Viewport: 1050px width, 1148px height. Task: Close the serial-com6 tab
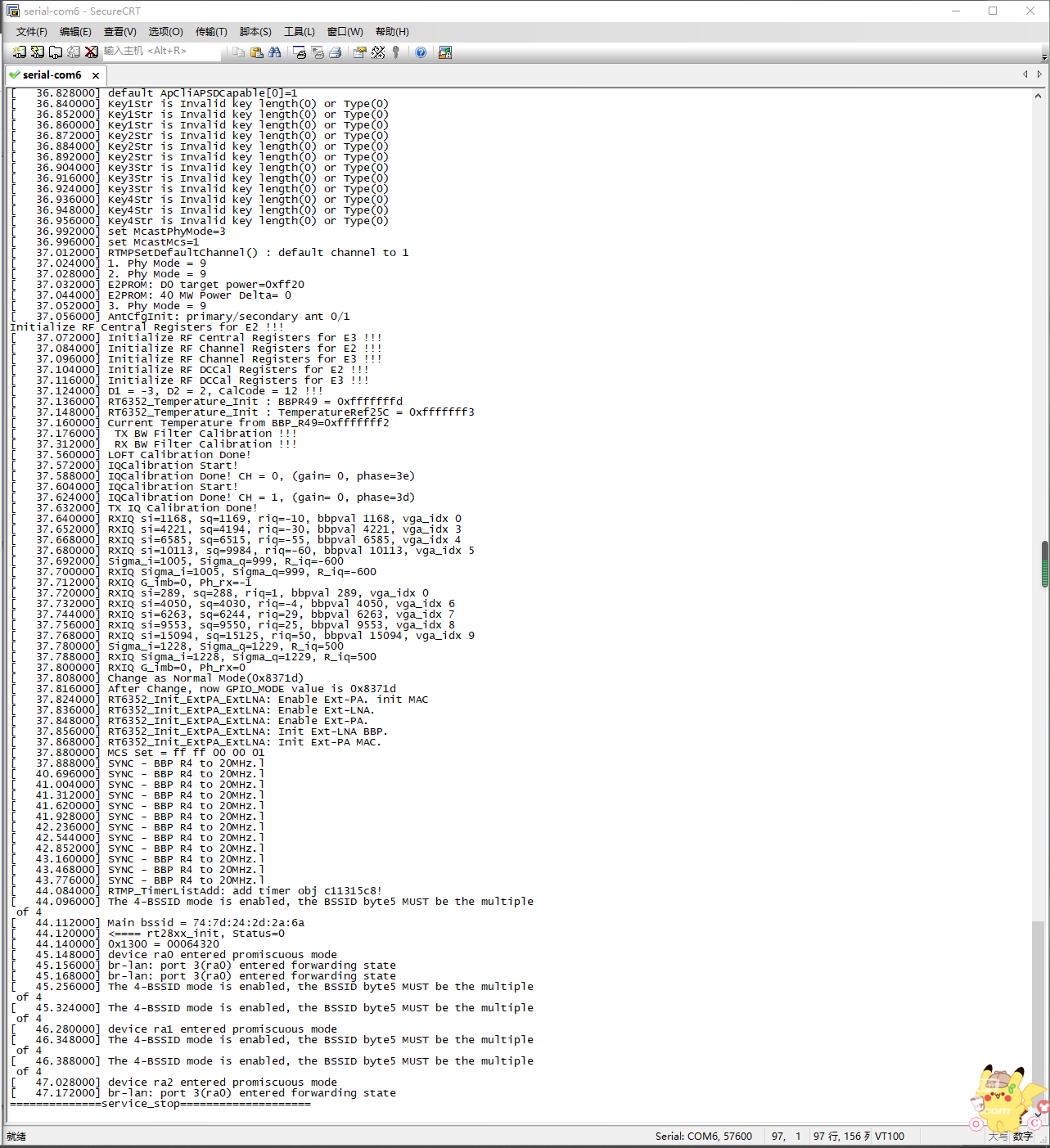click(x=96, y=75)
